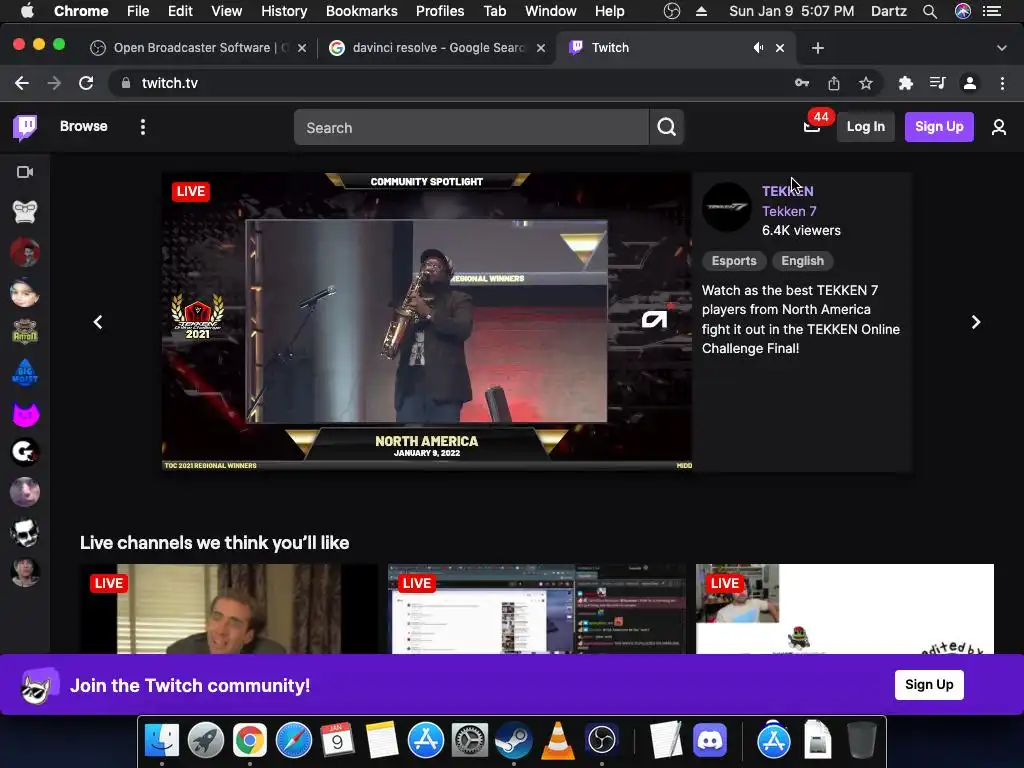Share this page using the share icon
The height and width of the screenshot is (768, 1024).
(x=834, y=83)
